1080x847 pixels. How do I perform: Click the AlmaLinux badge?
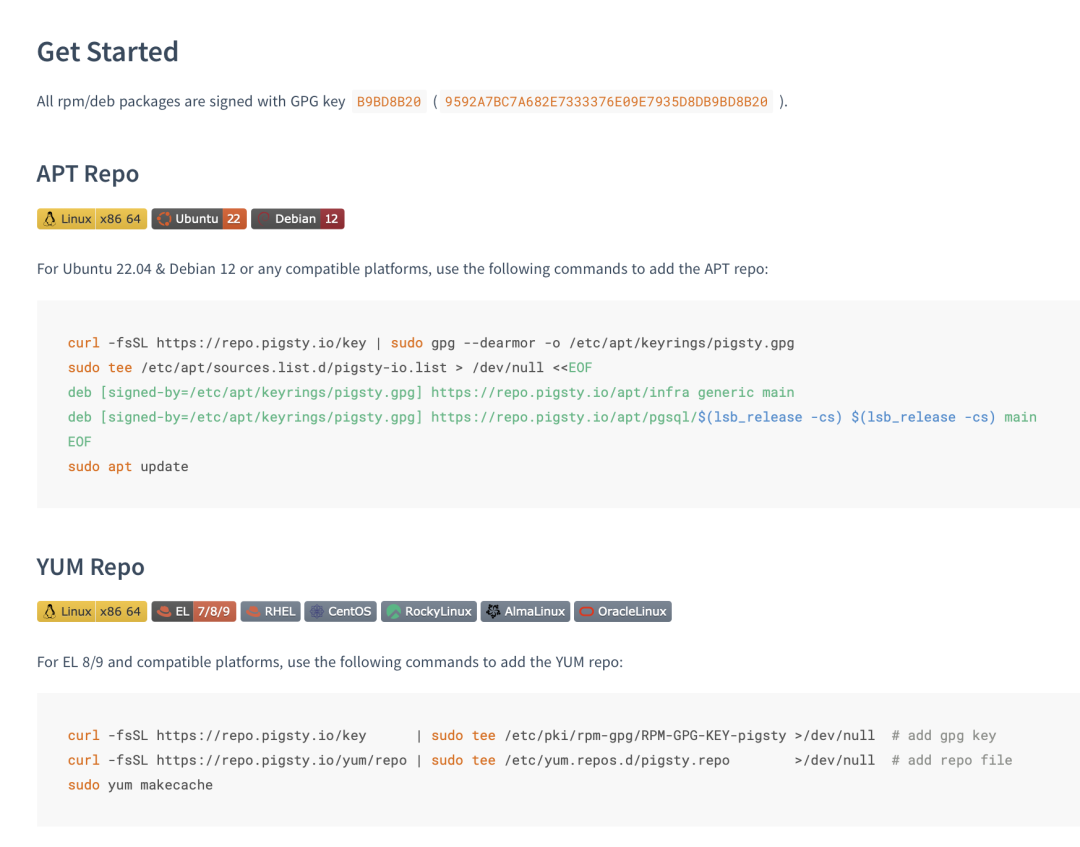click(x=525, y=611)
